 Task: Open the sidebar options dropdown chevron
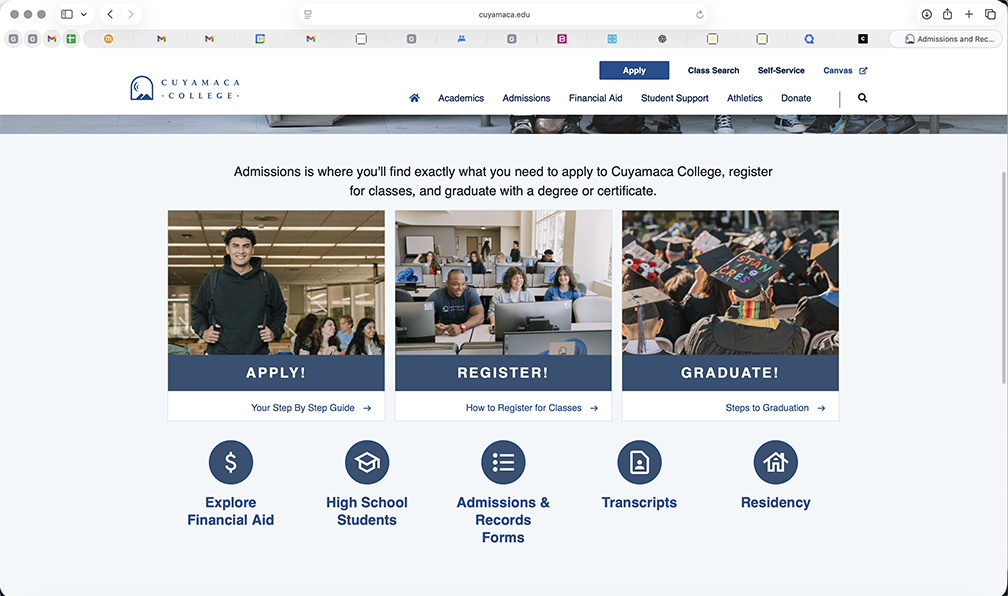pyautogui.click(x=84, y=14)
